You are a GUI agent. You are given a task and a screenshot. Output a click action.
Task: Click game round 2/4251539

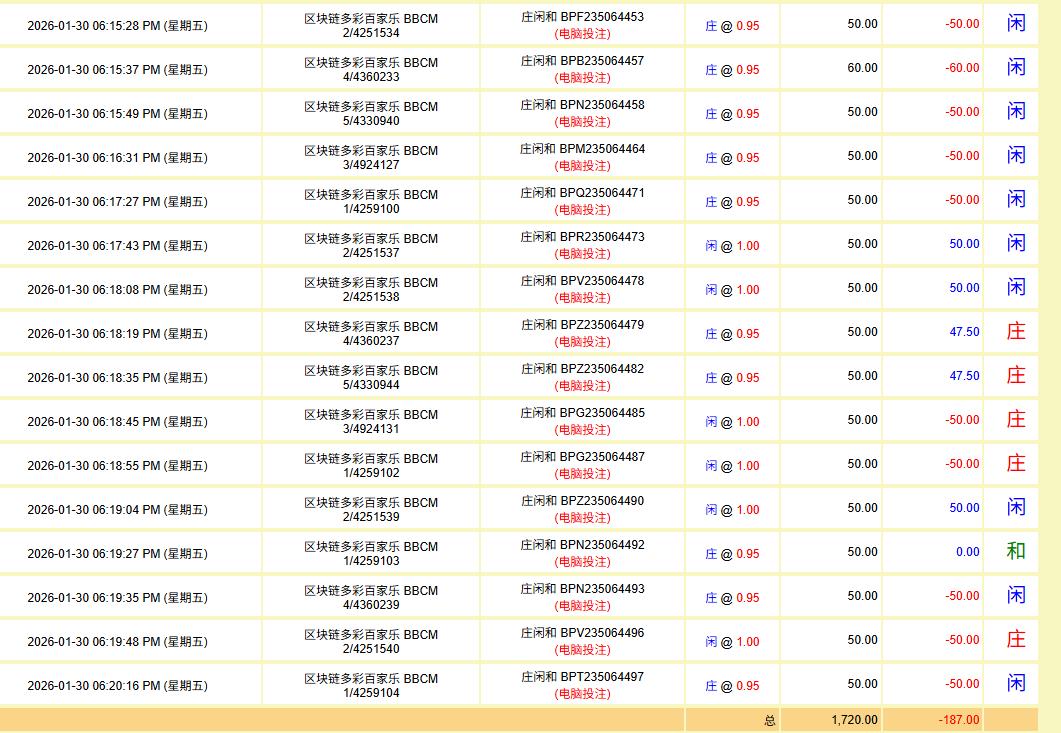pyautogui.click(x=371, y=517)
